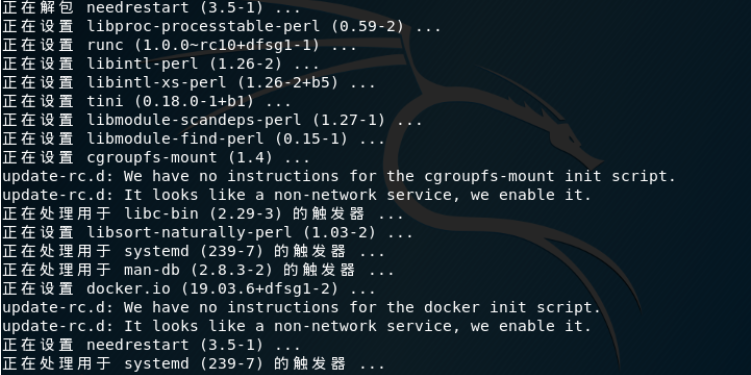Click the first non-network service message
Image resolution: width=751 pixels, height=375 pixels.
[x=296, y=195]
